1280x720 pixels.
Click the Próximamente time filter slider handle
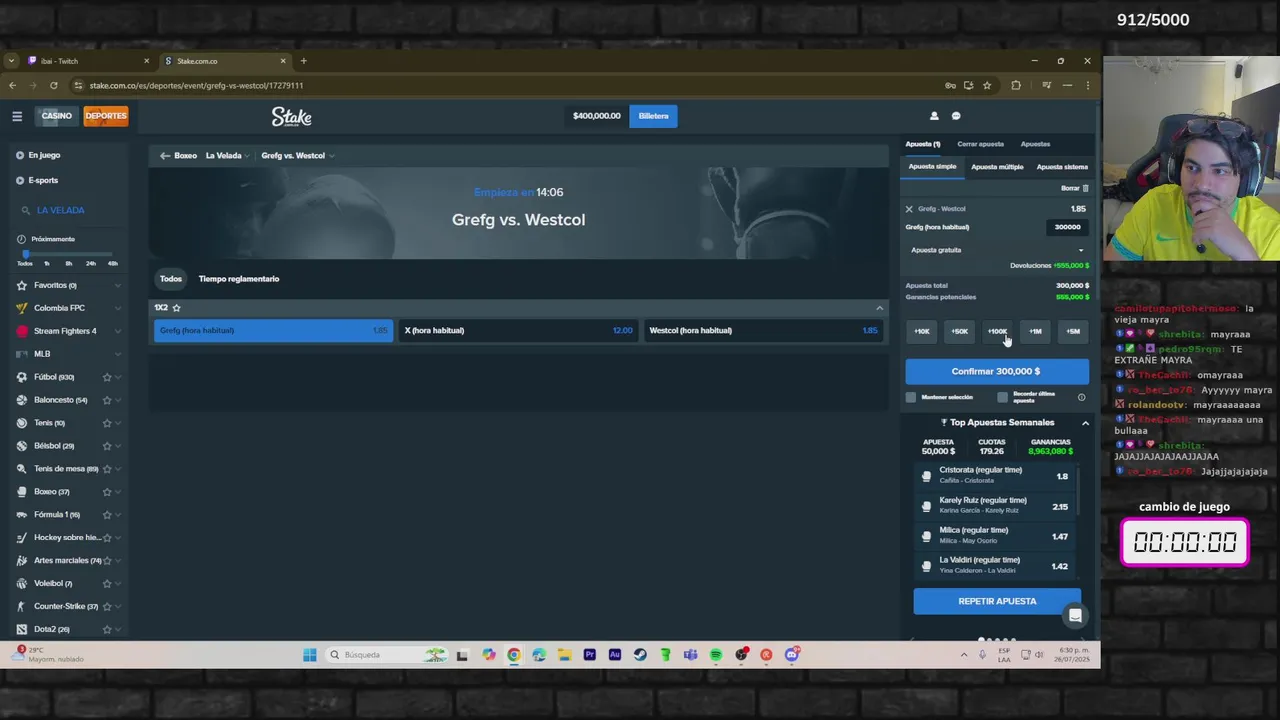click(26, 254)
